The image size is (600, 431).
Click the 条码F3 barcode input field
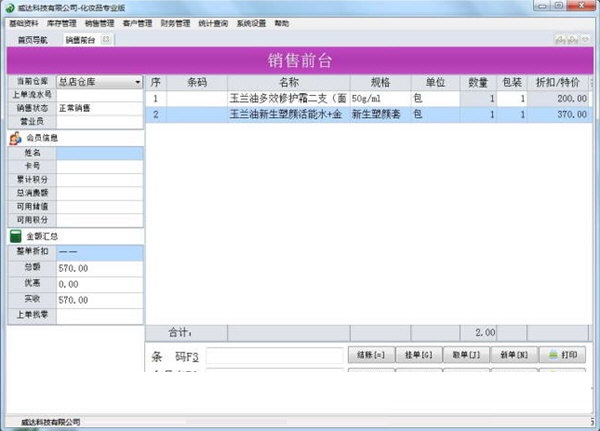[275, 356]
